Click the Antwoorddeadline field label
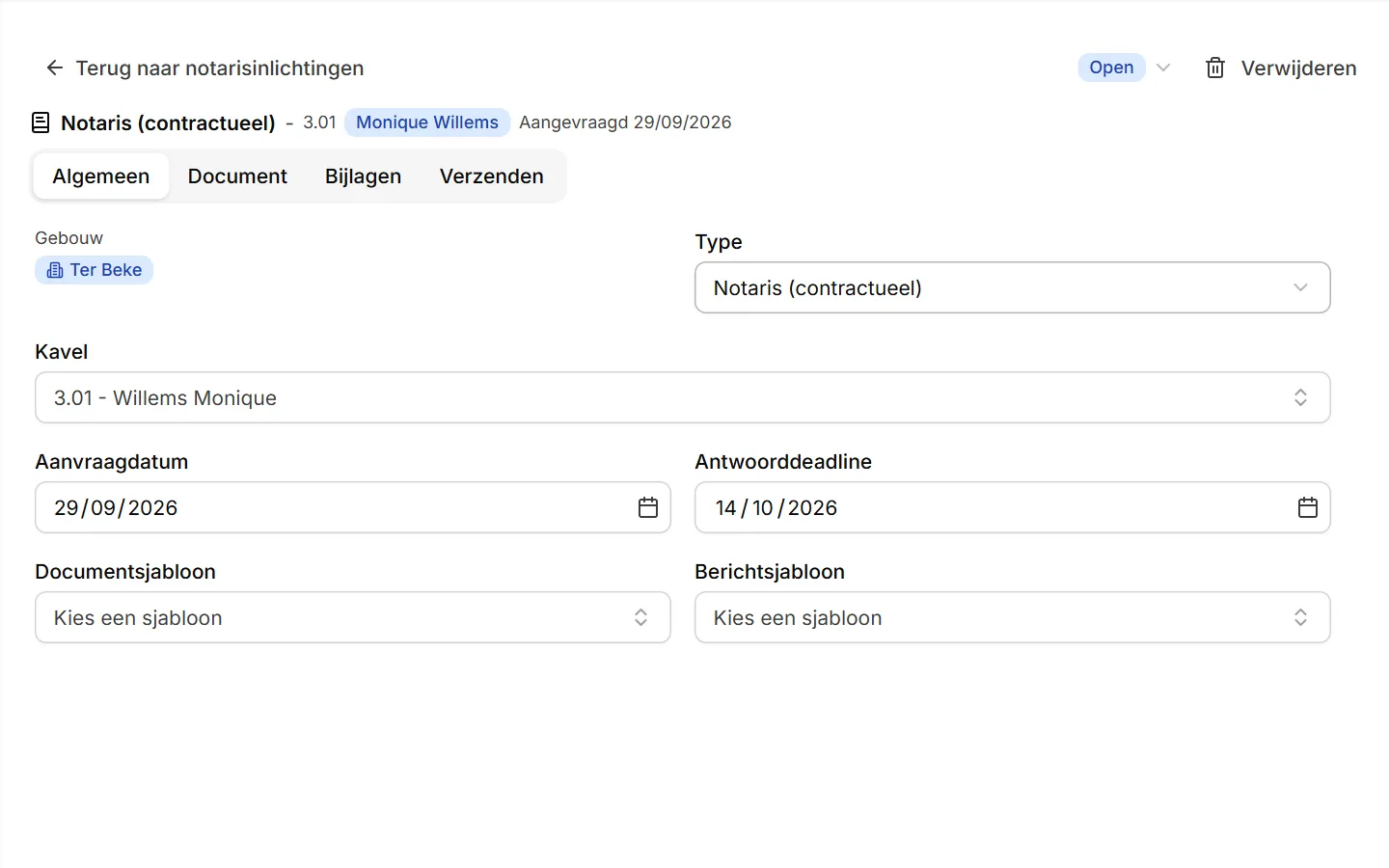The image size is (1389, 868). click(783, 462)
